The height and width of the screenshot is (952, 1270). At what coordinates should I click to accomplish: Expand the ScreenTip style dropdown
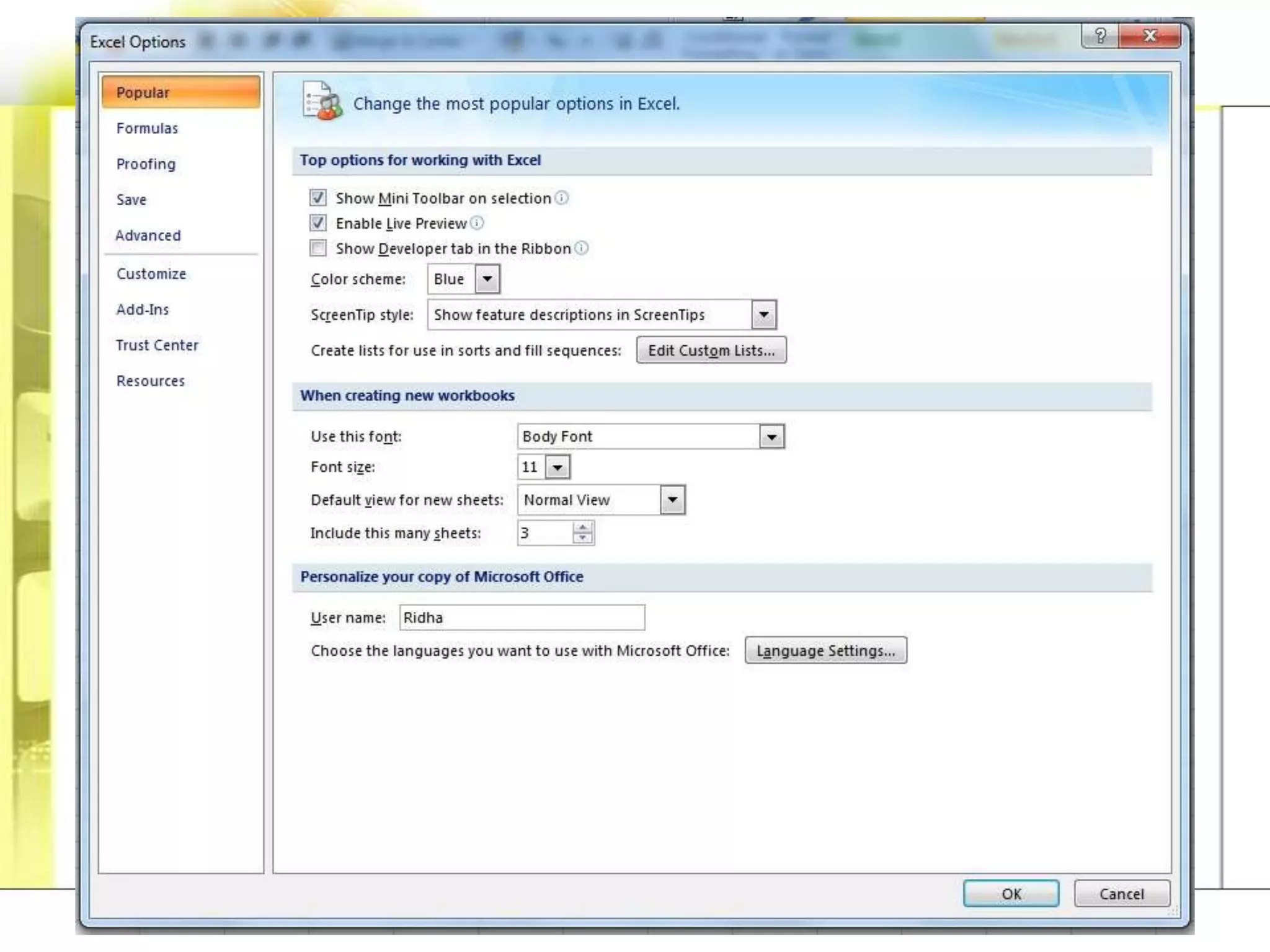[x=763, y=314]
